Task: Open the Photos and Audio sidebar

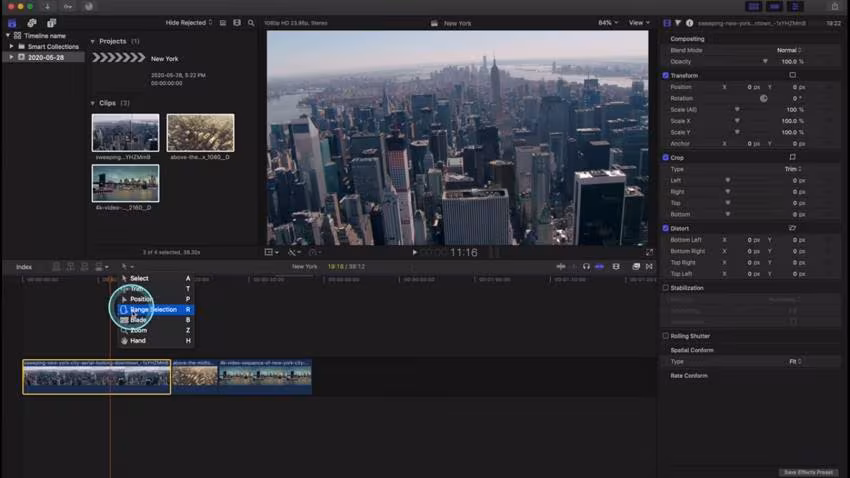Action: (32, 23)
